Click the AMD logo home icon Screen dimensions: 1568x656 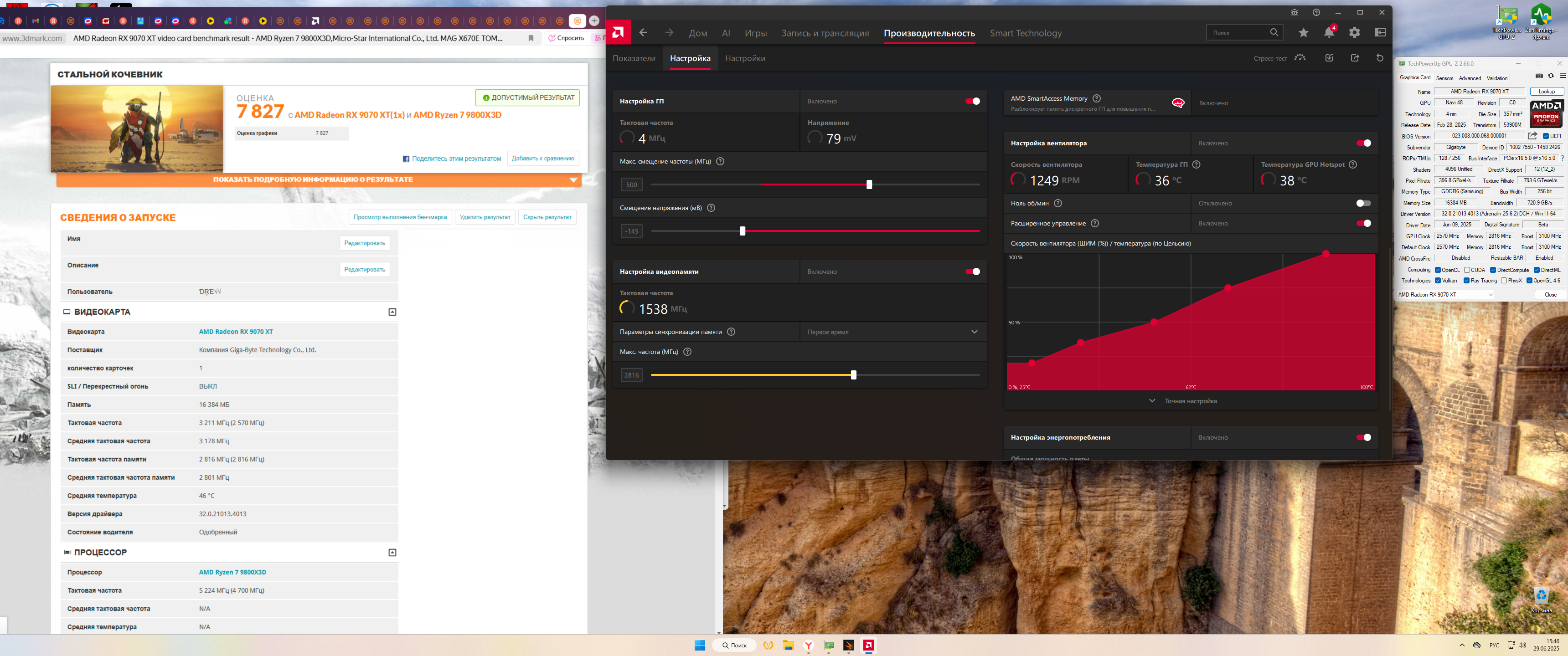click(x=618, y=32)
